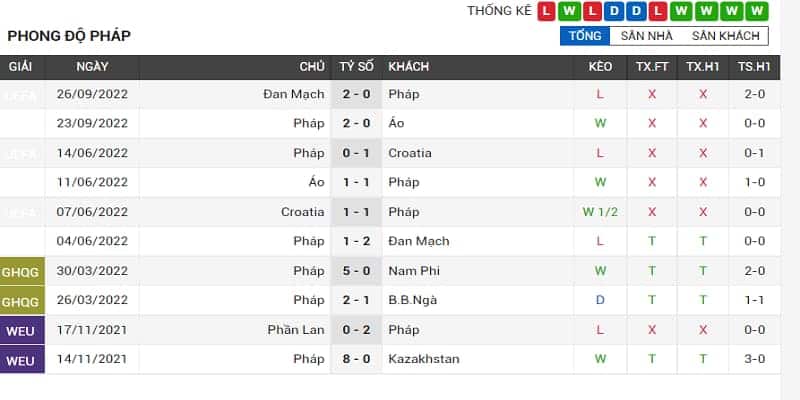Viewport: 800px width, 400px height.
Task: Click the first red L badge in Thống Kê
Action: coord(546,11)
